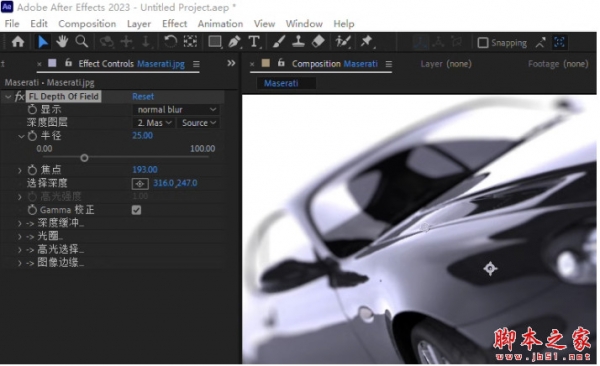Image resolution: width=600 pixels, height=366 pixels.
Task: Enable the Snapping checkbox
Action: (483, 42)
